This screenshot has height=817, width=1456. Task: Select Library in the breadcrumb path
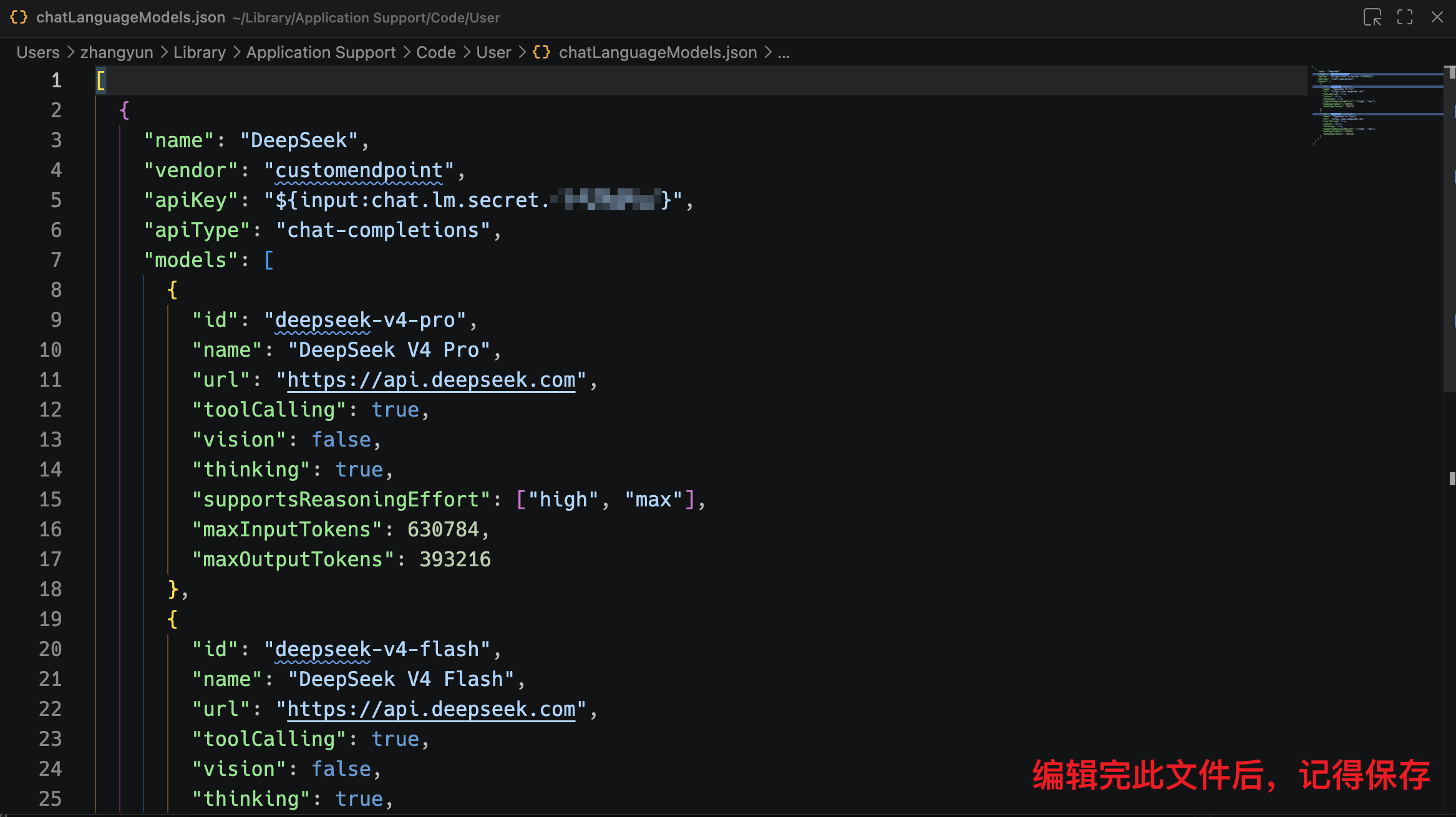(200, 52)
